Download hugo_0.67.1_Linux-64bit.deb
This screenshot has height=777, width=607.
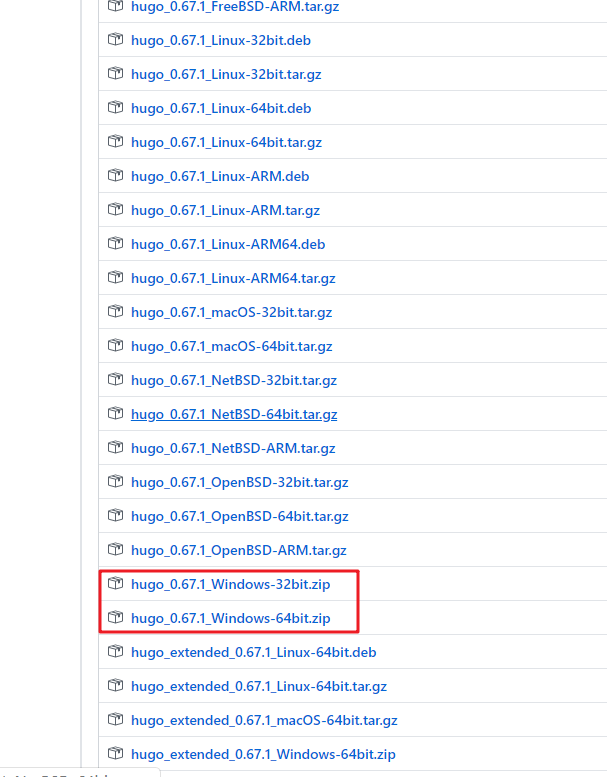coord(221,108)
